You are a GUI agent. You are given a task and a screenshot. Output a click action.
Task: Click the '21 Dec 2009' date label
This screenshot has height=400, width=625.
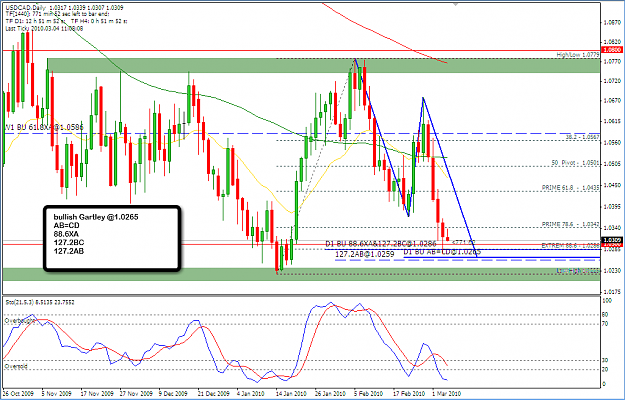coord(214,393)
